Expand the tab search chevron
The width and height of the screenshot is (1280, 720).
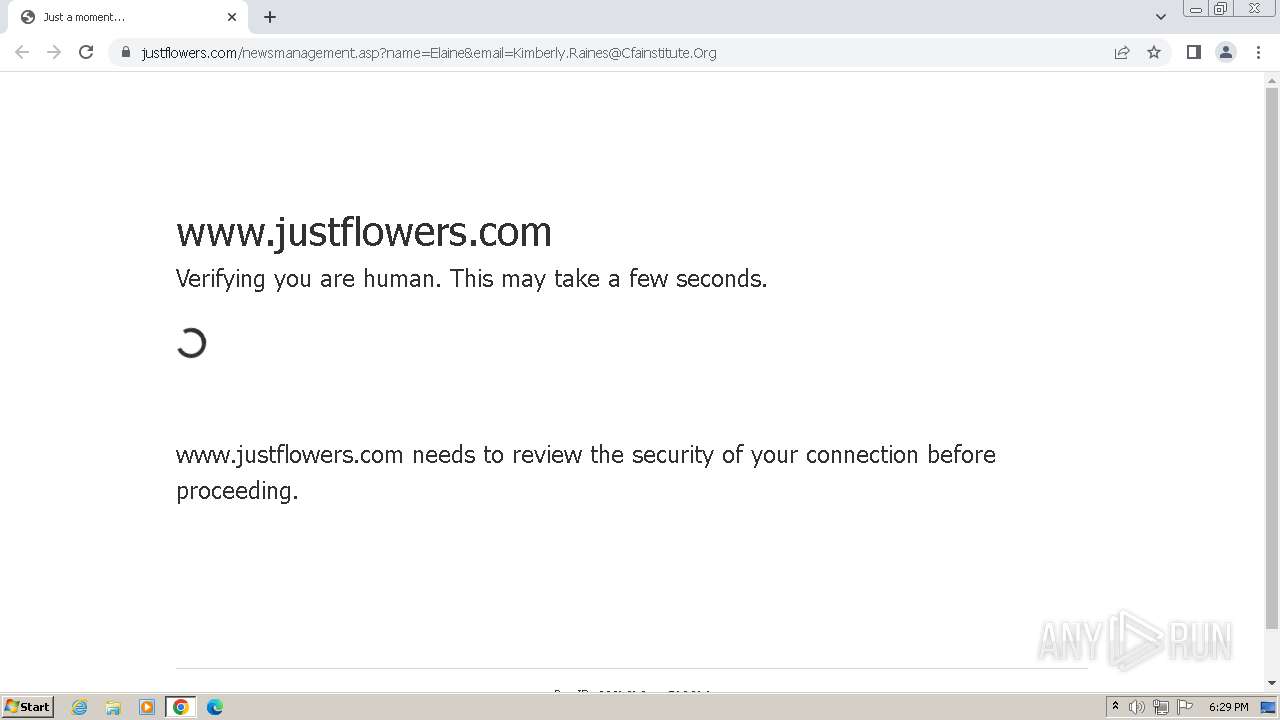[1161, 17]
